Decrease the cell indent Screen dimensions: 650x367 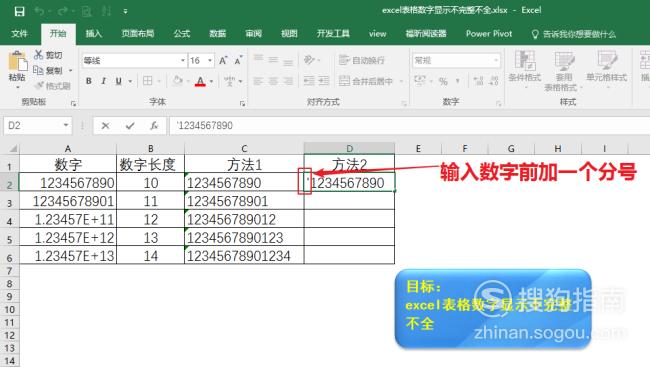click(309, 81)
